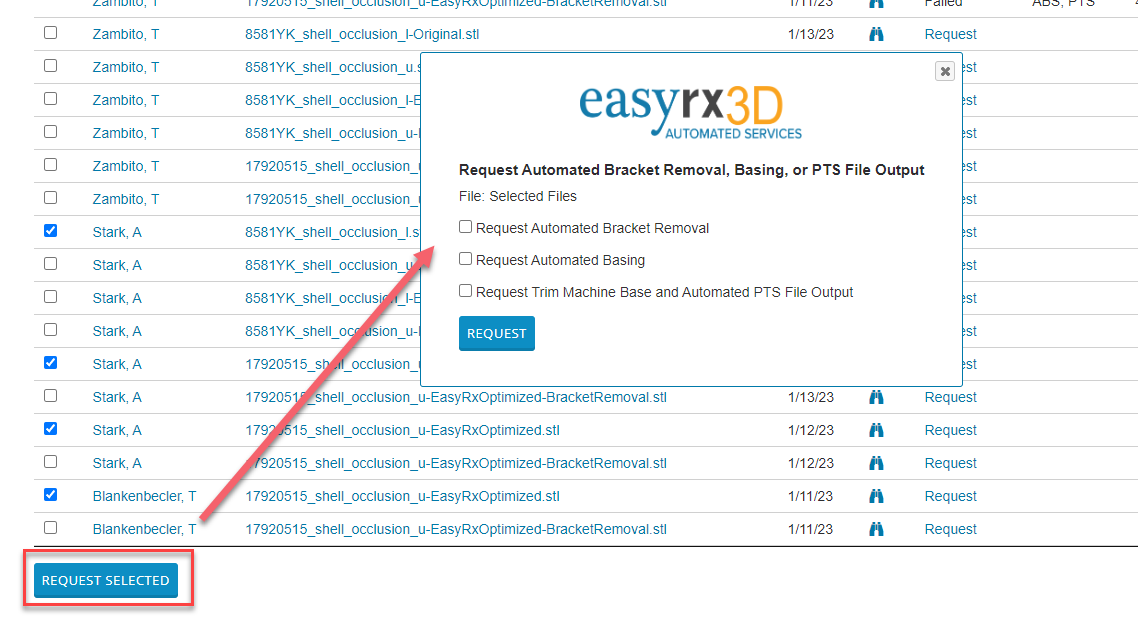1138x627 pixels.
Task: Click 1/12/23 date in Stark BracketRemoval.stl row
Action: pyautogui.click(x=811, y=463)
